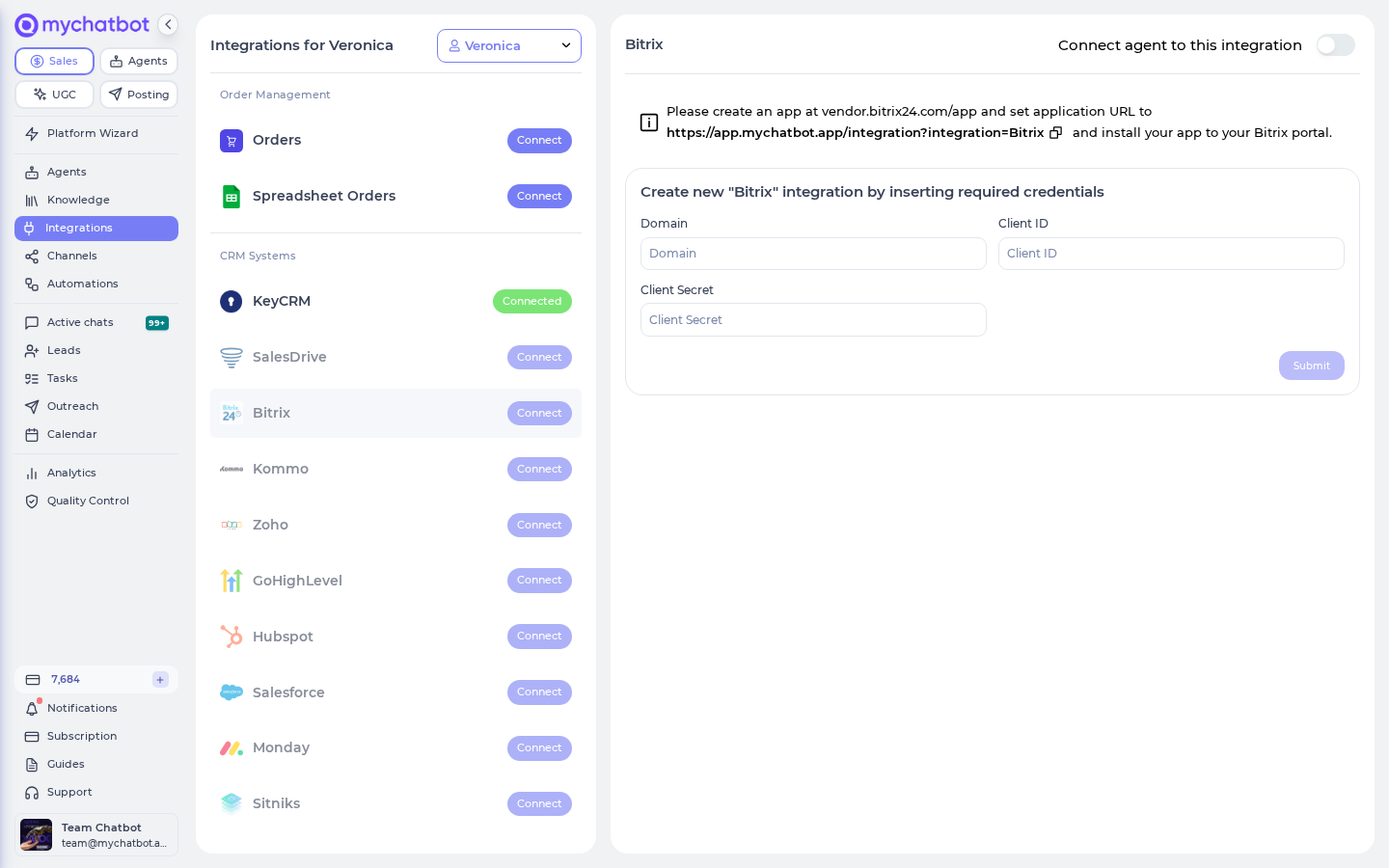Click the 99+ Active chats badge
This screenshot has width=1389, height=868.
[x=157, y=323]
